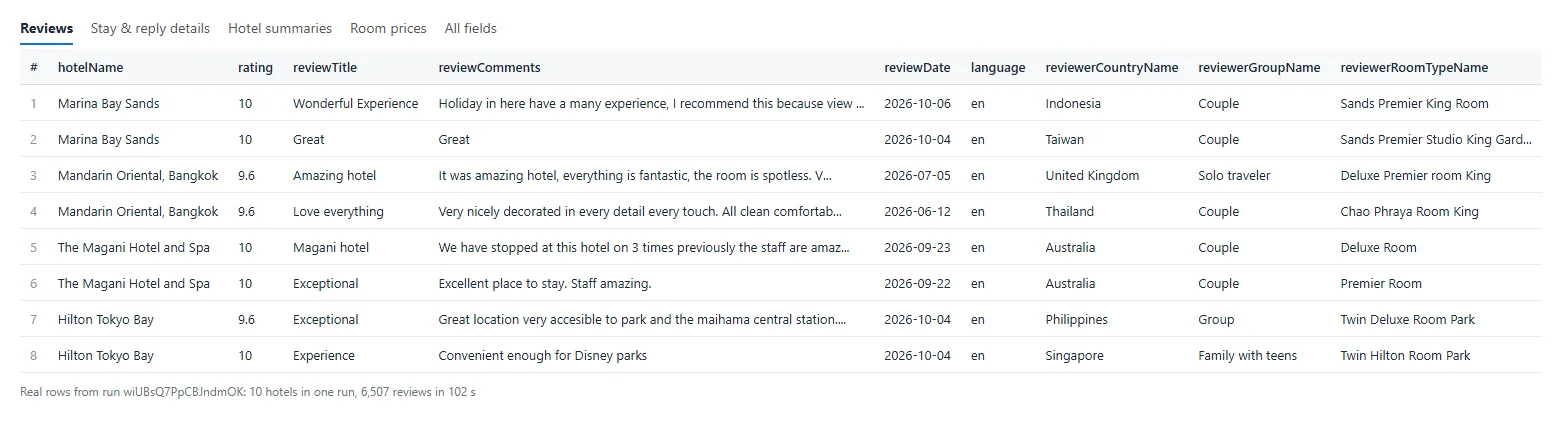Viewport: 1561px width, 427px height.
Task: Click the Indonesia country cell
Action: click(1073, 104)
